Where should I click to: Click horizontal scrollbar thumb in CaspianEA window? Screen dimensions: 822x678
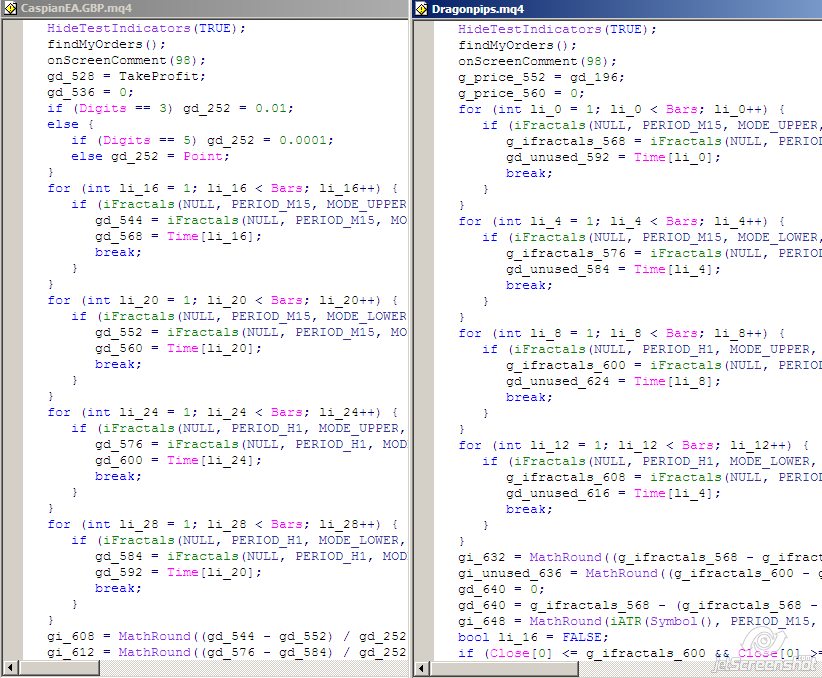coord(59,668)
